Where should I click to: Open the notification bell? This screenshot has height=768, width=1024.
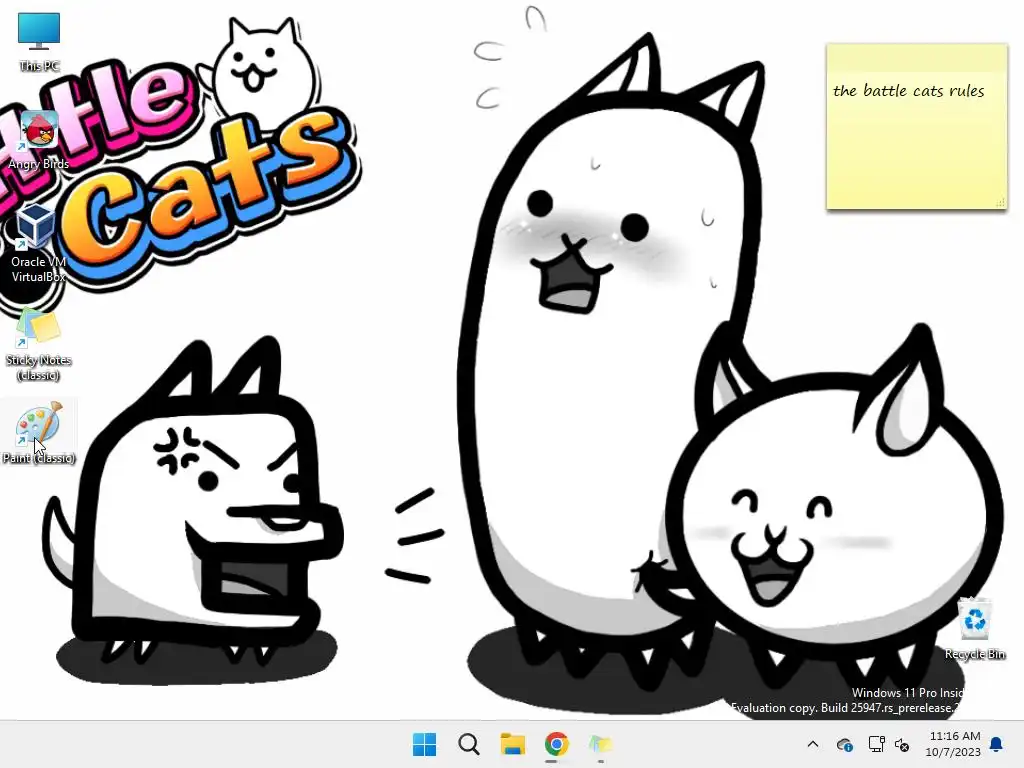click(x=997, y=744)
